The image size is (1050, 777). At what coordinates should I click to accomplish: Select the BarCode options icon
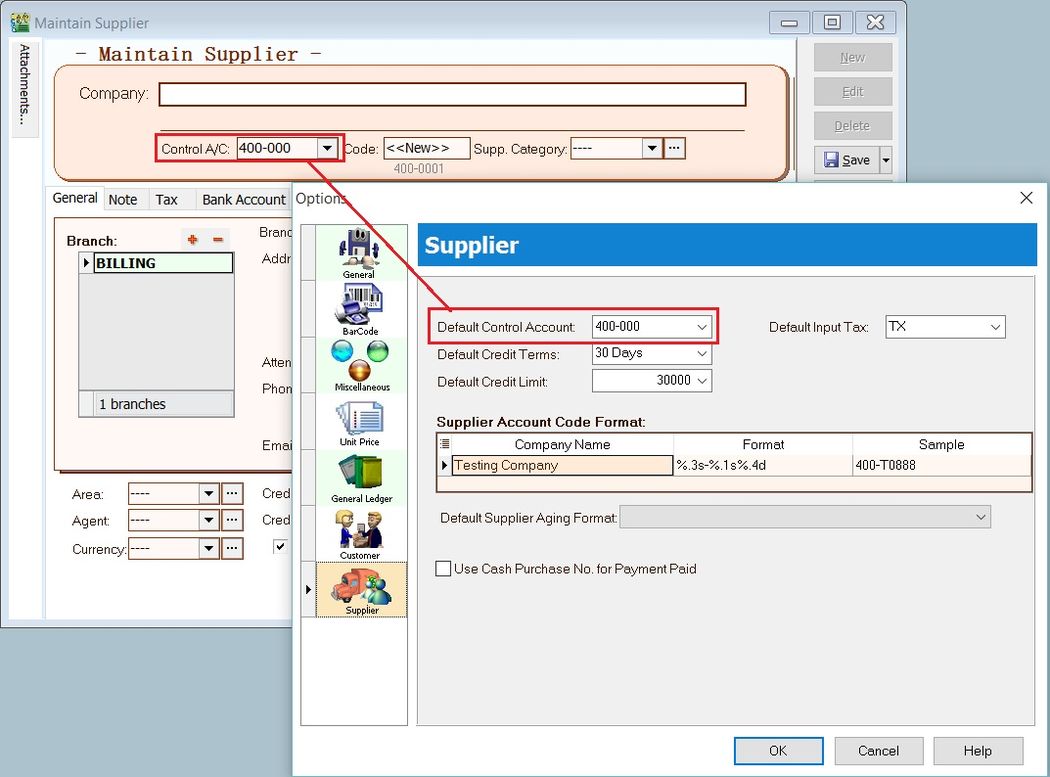[x=359, y=308]
